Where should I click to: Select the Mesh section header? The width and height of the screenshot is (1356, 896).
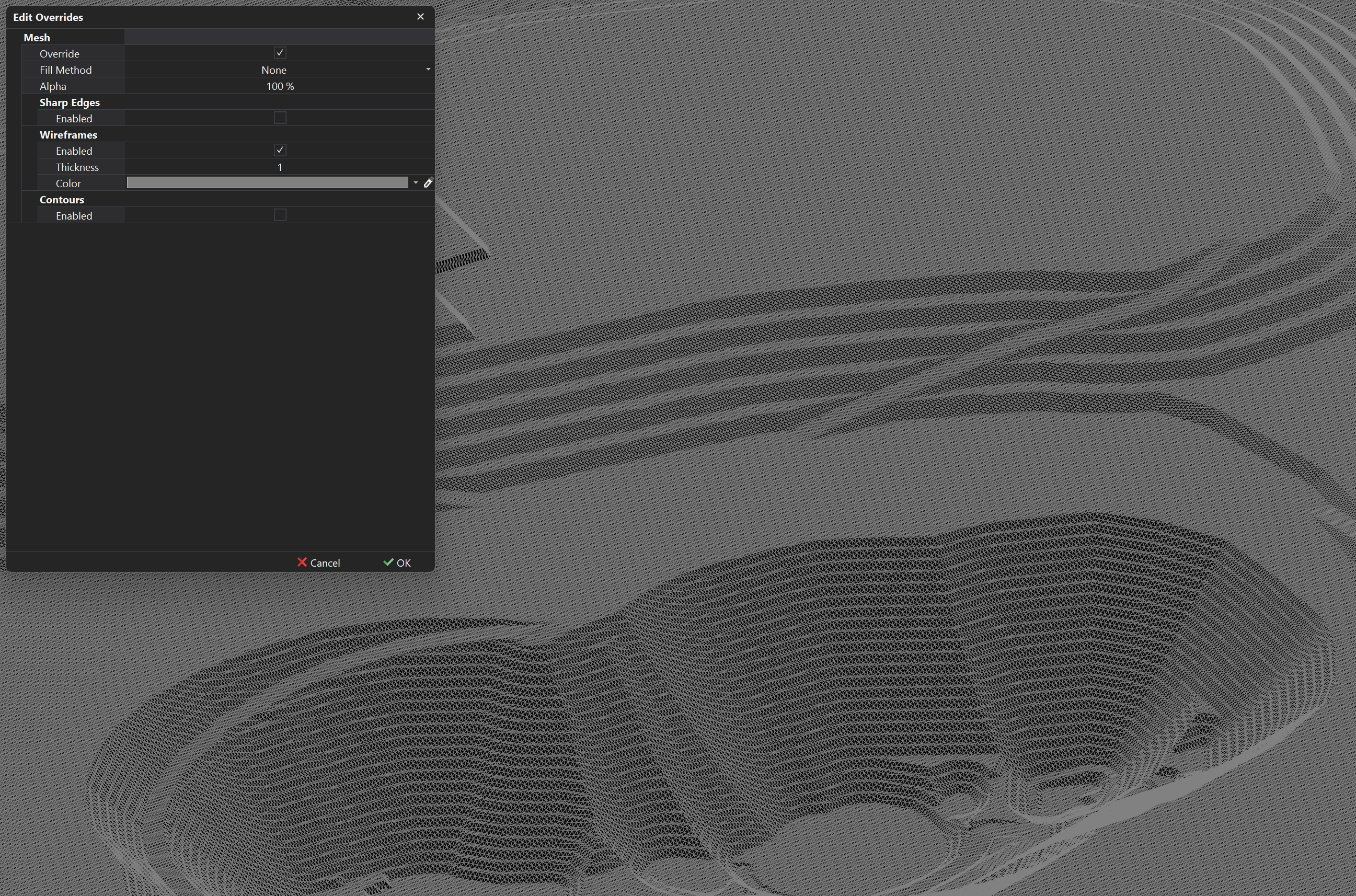(37, 37)
